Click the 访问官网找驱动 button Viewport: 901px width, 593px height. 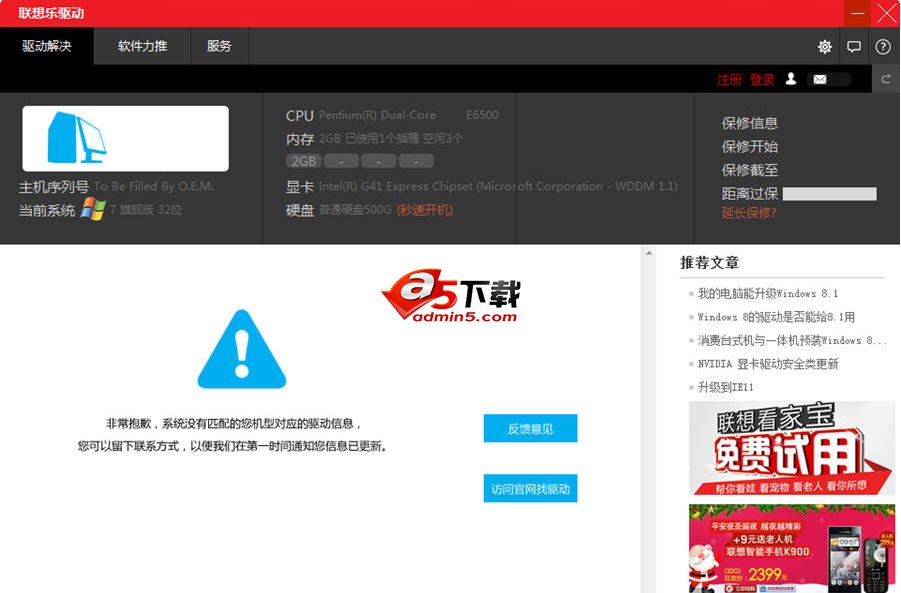point(530,488)
